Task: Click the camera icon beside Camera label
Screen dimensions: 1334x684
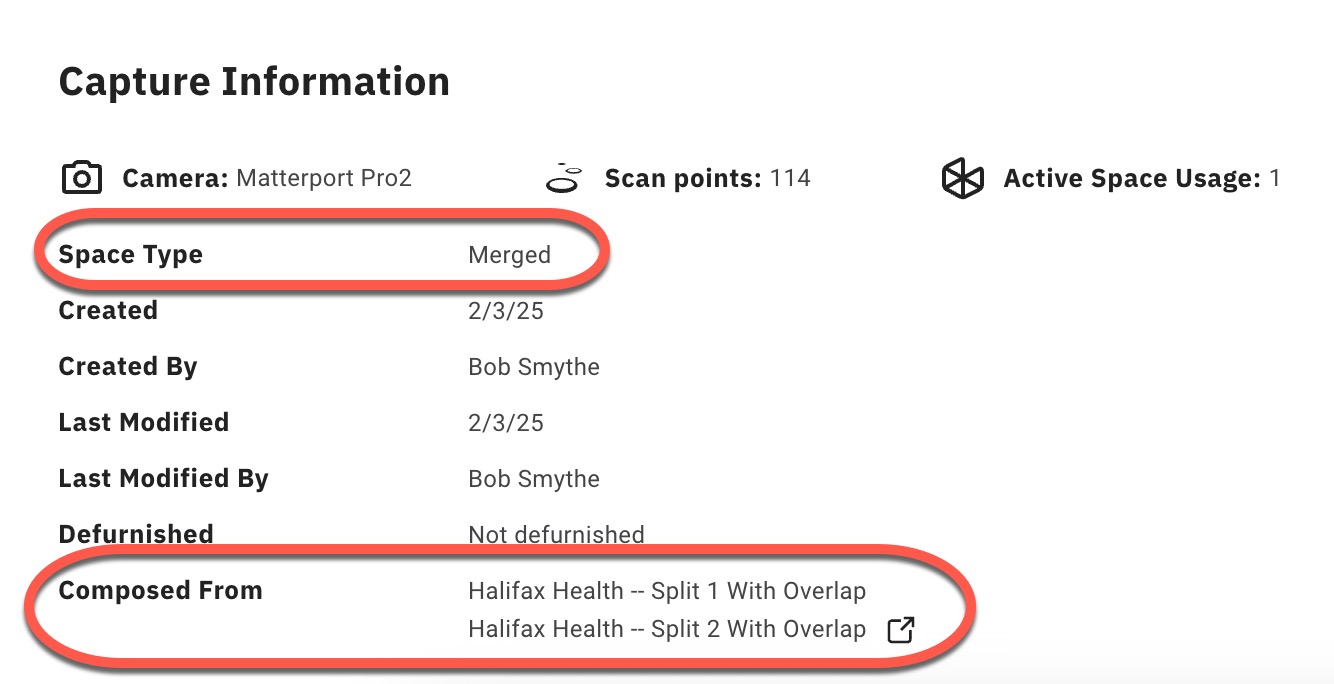Action: [82, 179]
